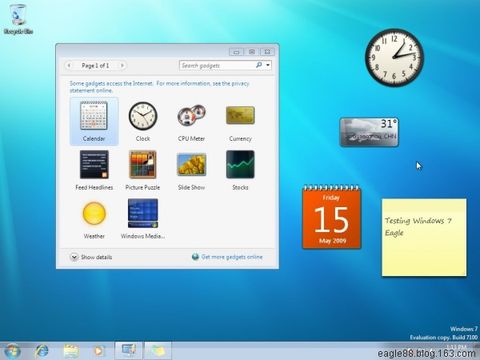This screenshot has height=360, width=480.
Task: Switch to the second running taskbar window
Action: (158, 350)
